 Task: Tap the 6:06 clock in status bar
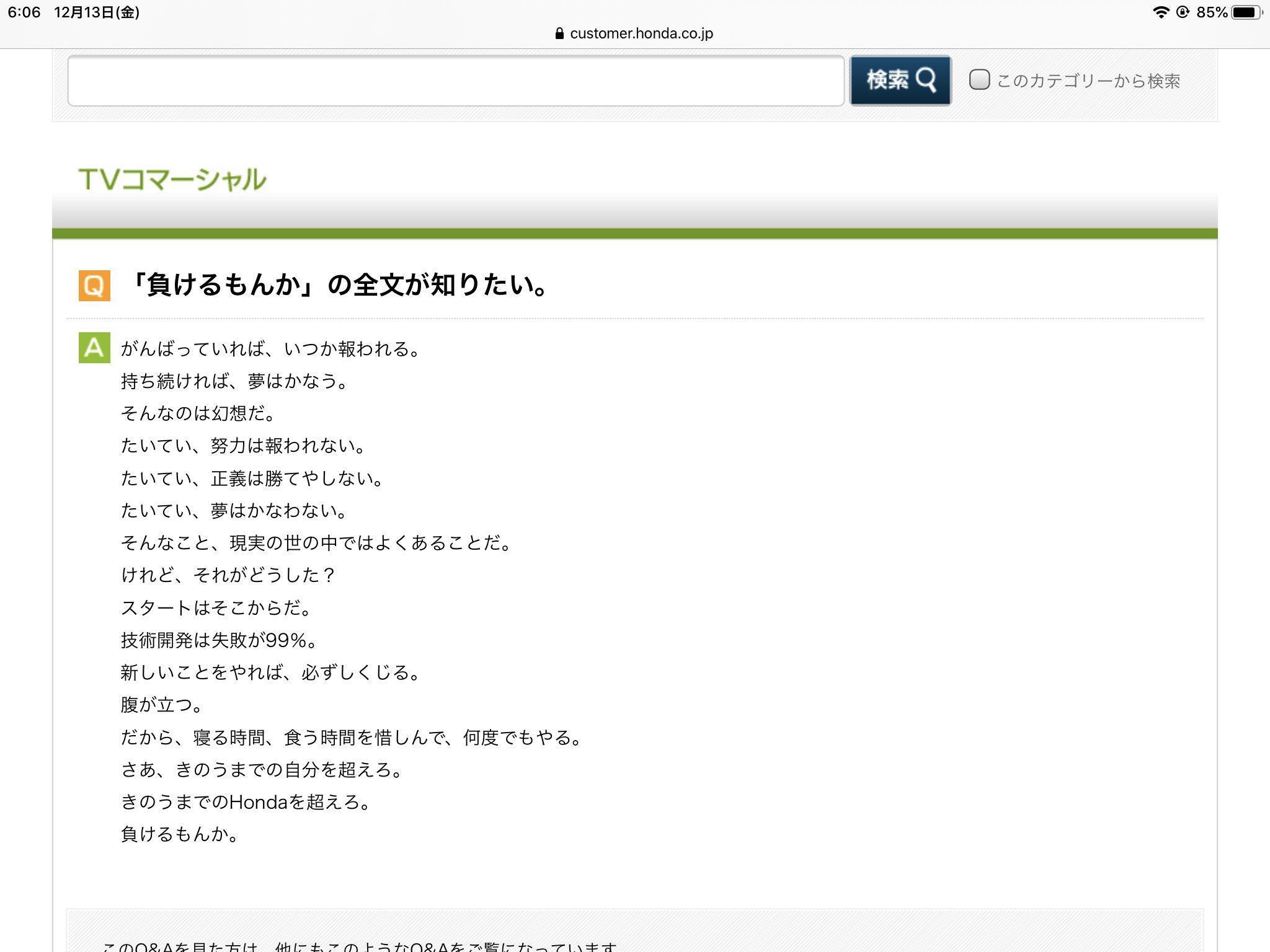[x=24, y=12]
